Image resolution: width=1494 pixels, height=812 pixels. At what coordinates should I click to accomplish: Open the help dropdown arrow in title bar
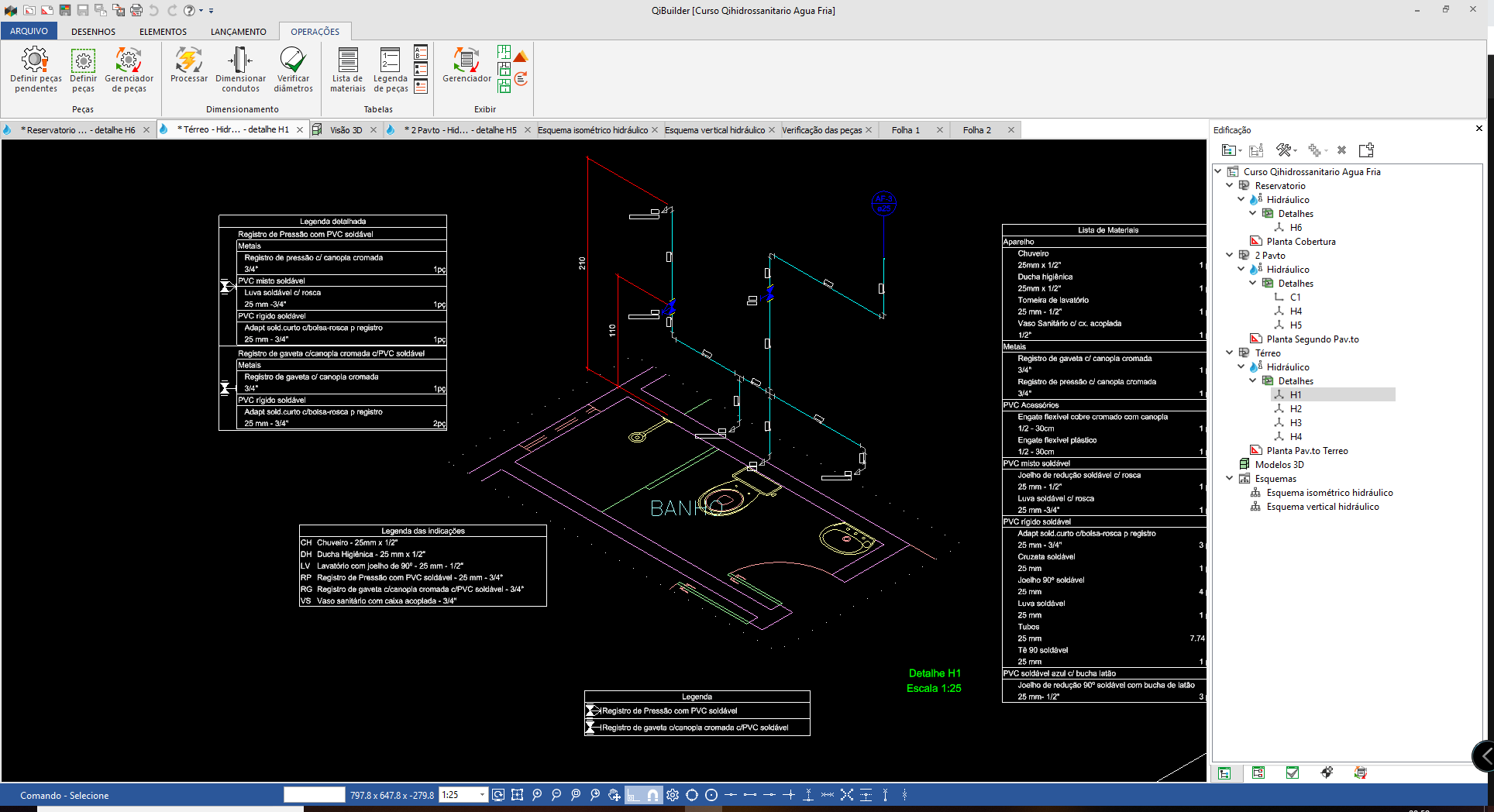click(x=201, y=11)
